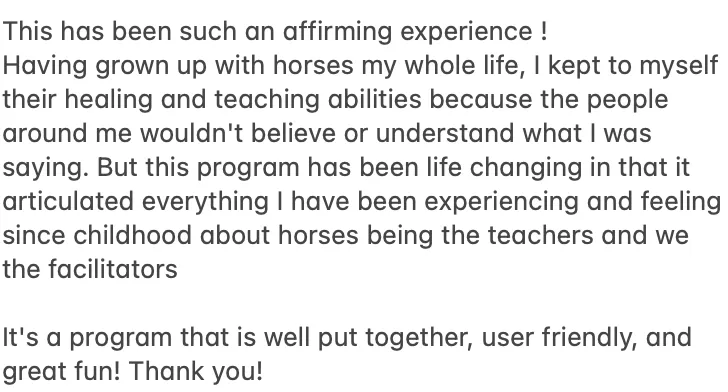Click the word "experiencing"
Screen dimensions: 728x392
coord(500,203)
